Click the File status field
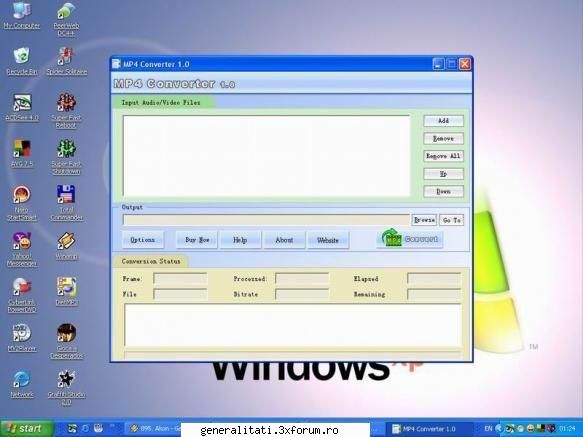This screenshot has width=583, height=437. (x=180, y=294)
